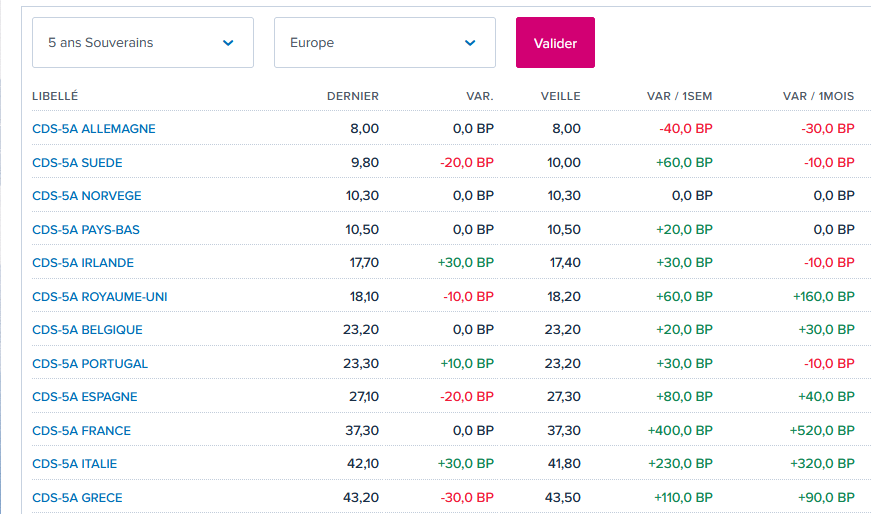Open CDS-5A PAYS-BAS details
This screenshot has height=514, width=871.
[x=86, y=229]
